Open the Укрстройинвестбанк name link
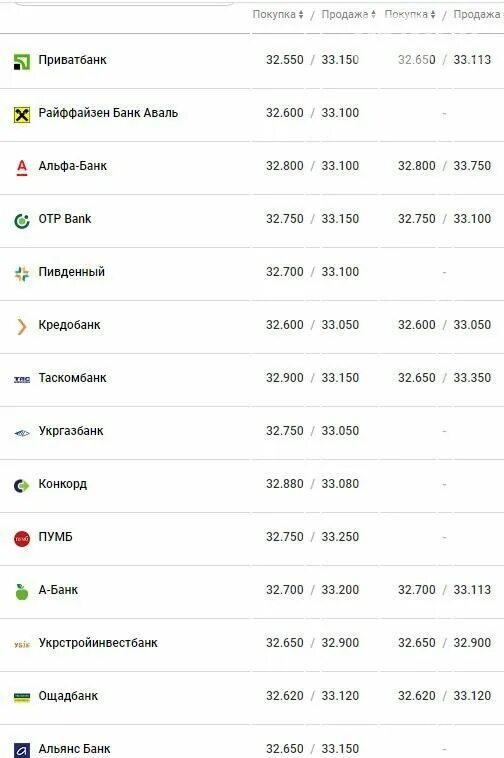Image resolution: width=504 pixels, height=758 pixels. click(x=98, y=642)
